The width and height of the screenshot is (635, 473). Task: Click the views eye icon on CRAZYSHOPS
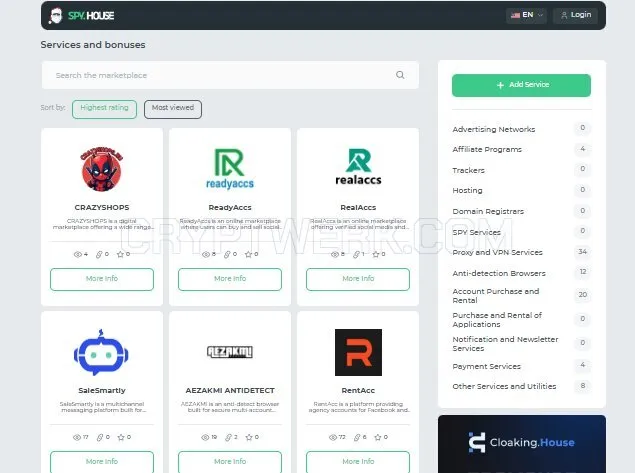pyautogui.click(x=77, y=254)
